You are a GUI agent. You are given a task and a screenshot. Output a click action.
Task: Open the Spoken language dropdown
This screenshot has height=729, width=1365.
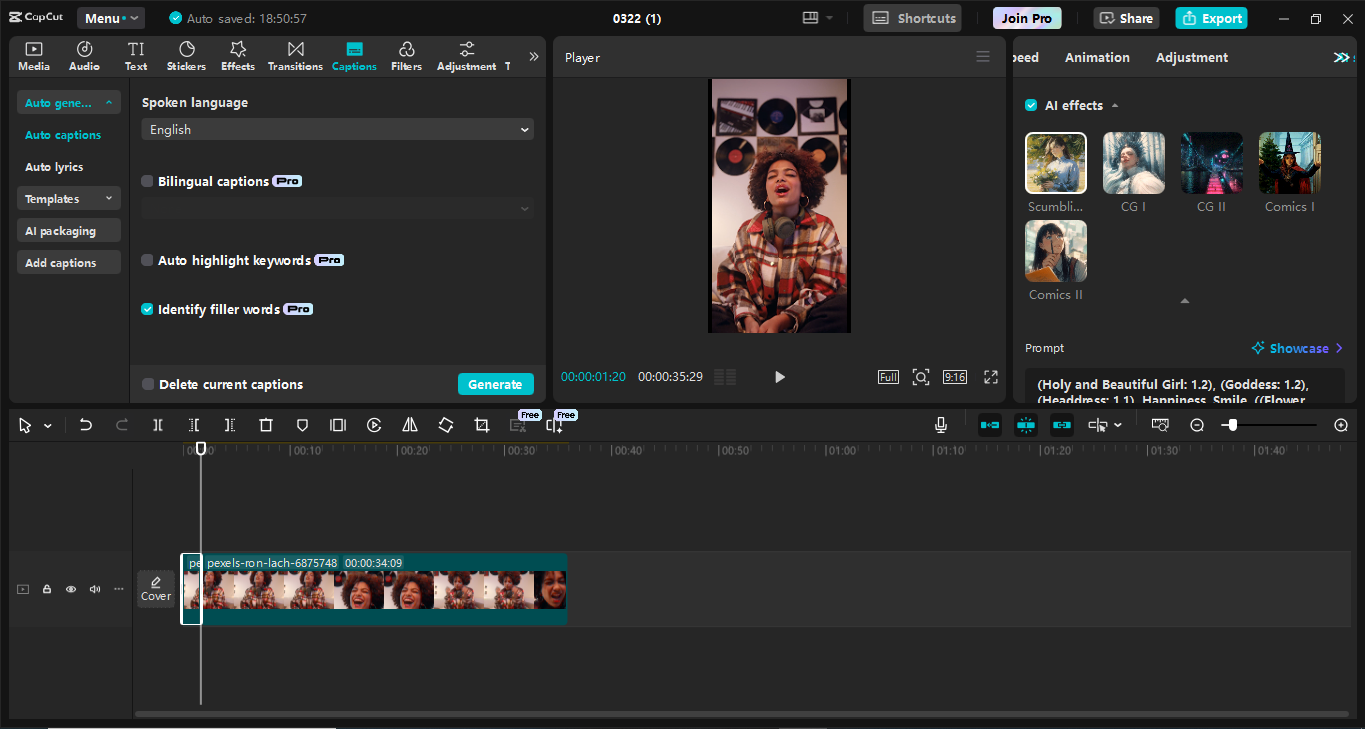(x=336, y=129)
